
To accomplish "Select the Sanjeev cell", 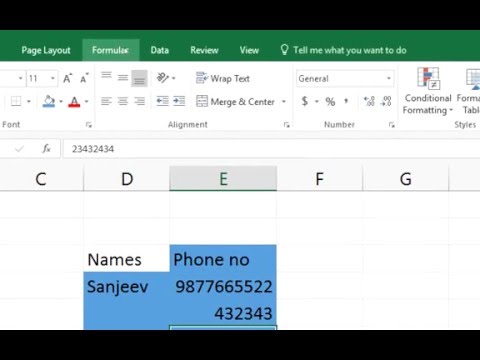I will pos(127,286).
